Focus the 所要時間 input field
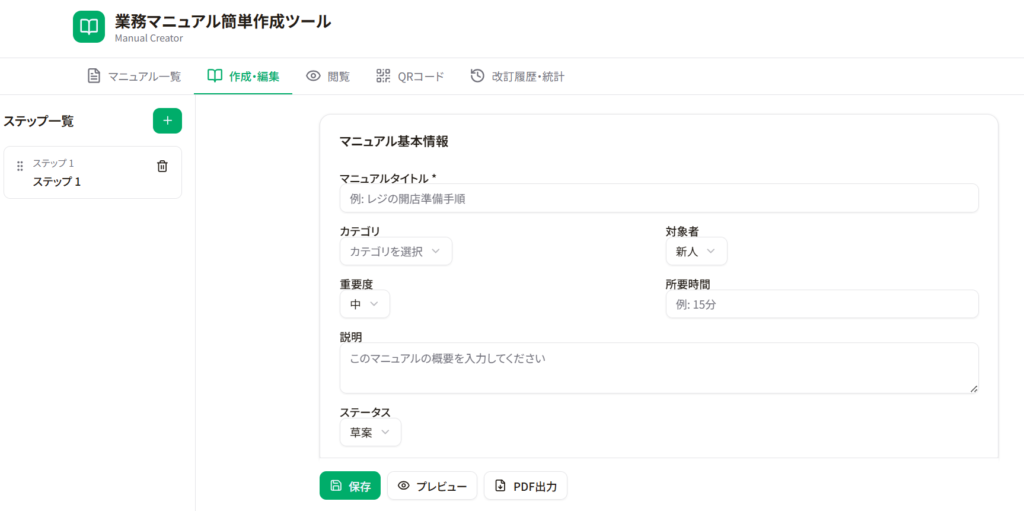This screenshot has height=511, width=1024. click(x=821, y=304)
